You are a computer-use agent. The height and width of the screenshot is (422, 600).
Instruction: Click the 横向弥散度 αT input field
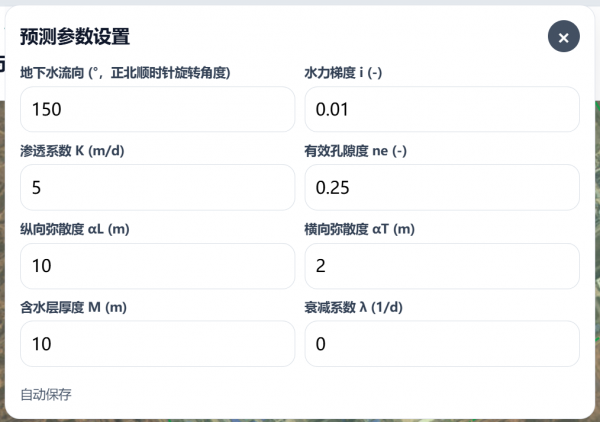(442, 265)
